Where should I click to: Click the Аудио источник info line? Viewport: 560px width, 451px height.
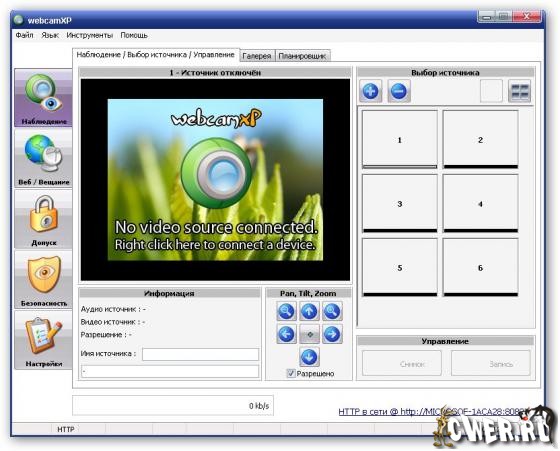tap(113, 309)
